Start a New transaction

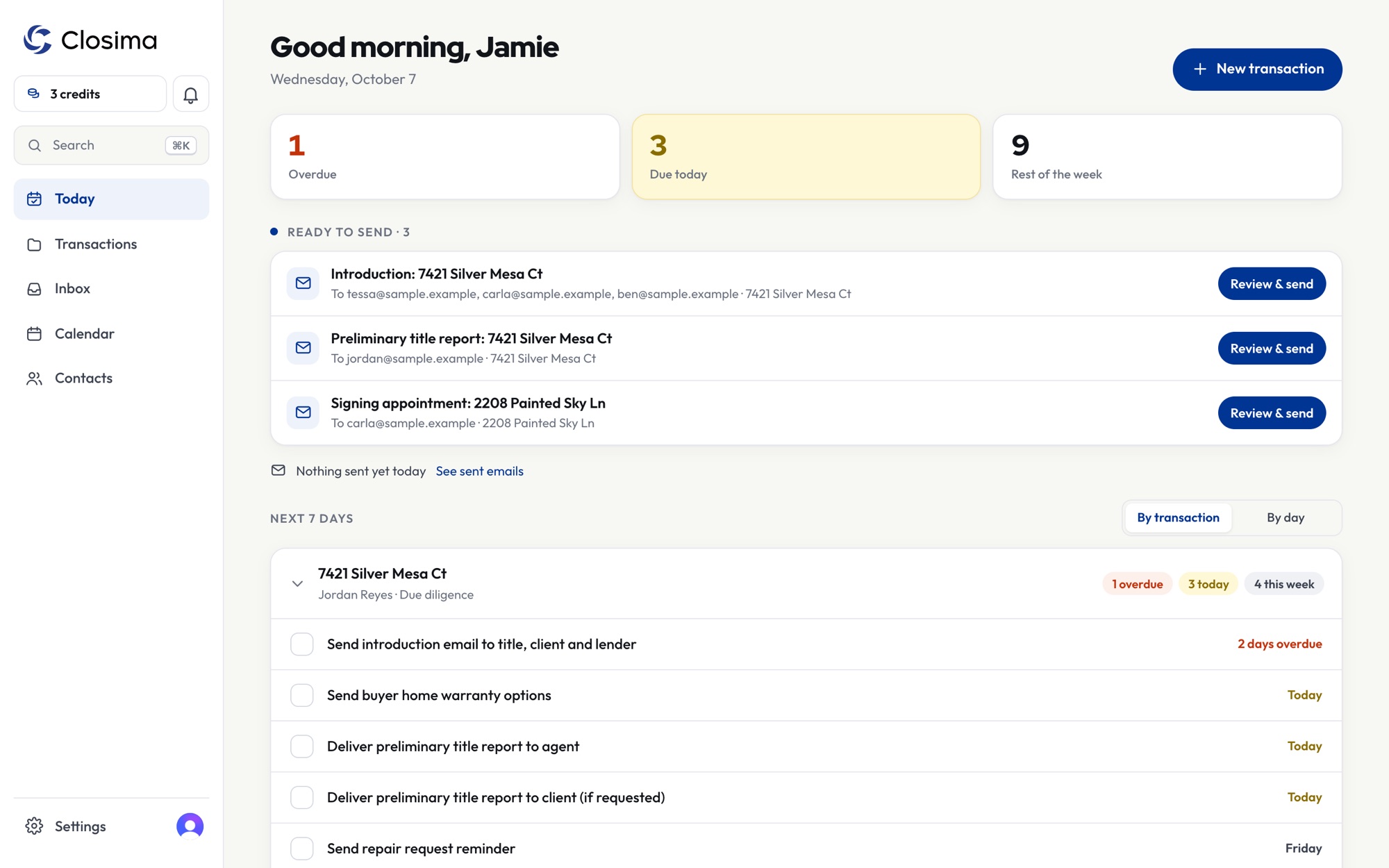[x=1257, y=69]
